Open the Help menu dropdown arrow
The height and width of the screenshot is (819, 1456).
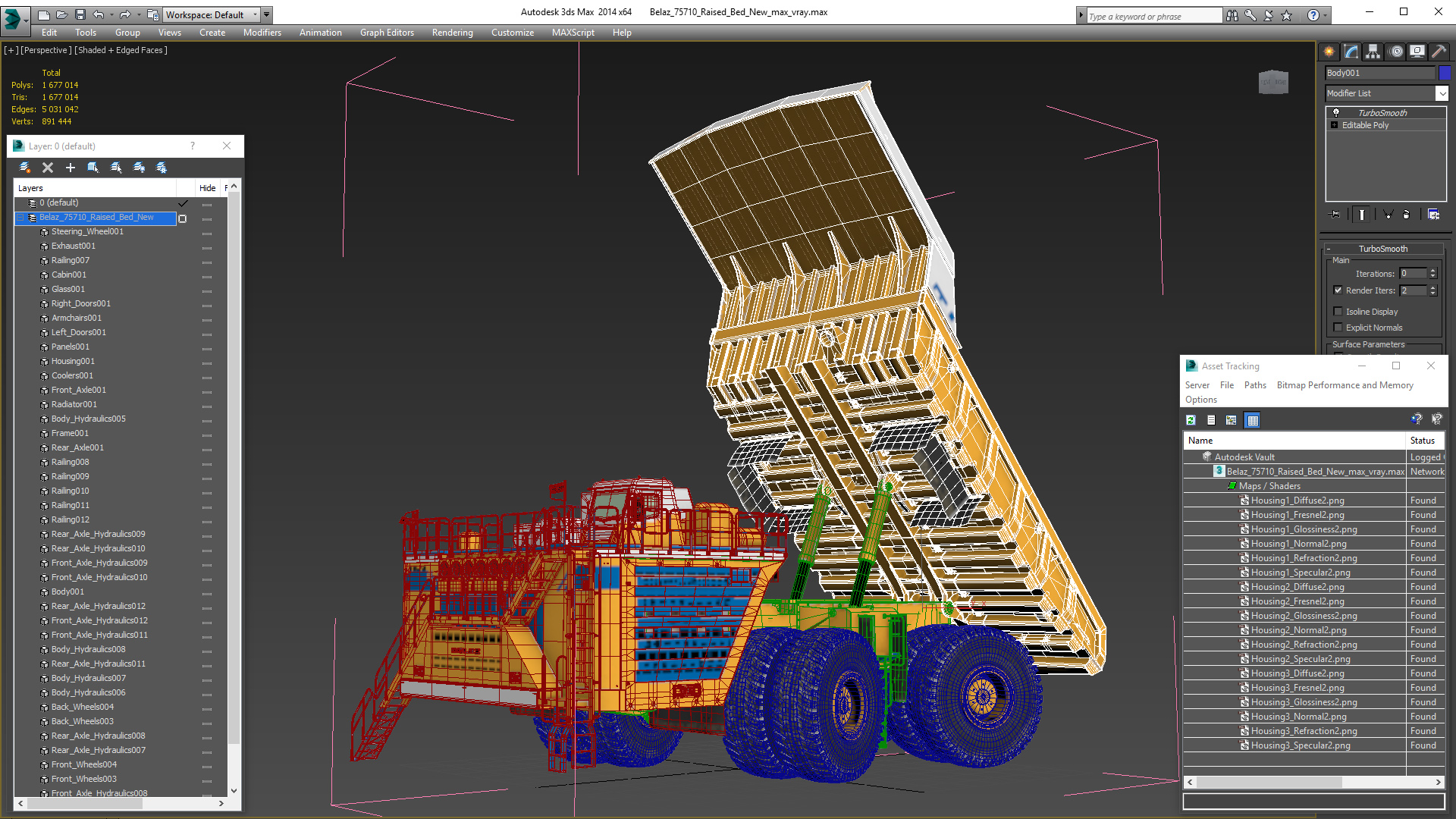click(1325, 15)
